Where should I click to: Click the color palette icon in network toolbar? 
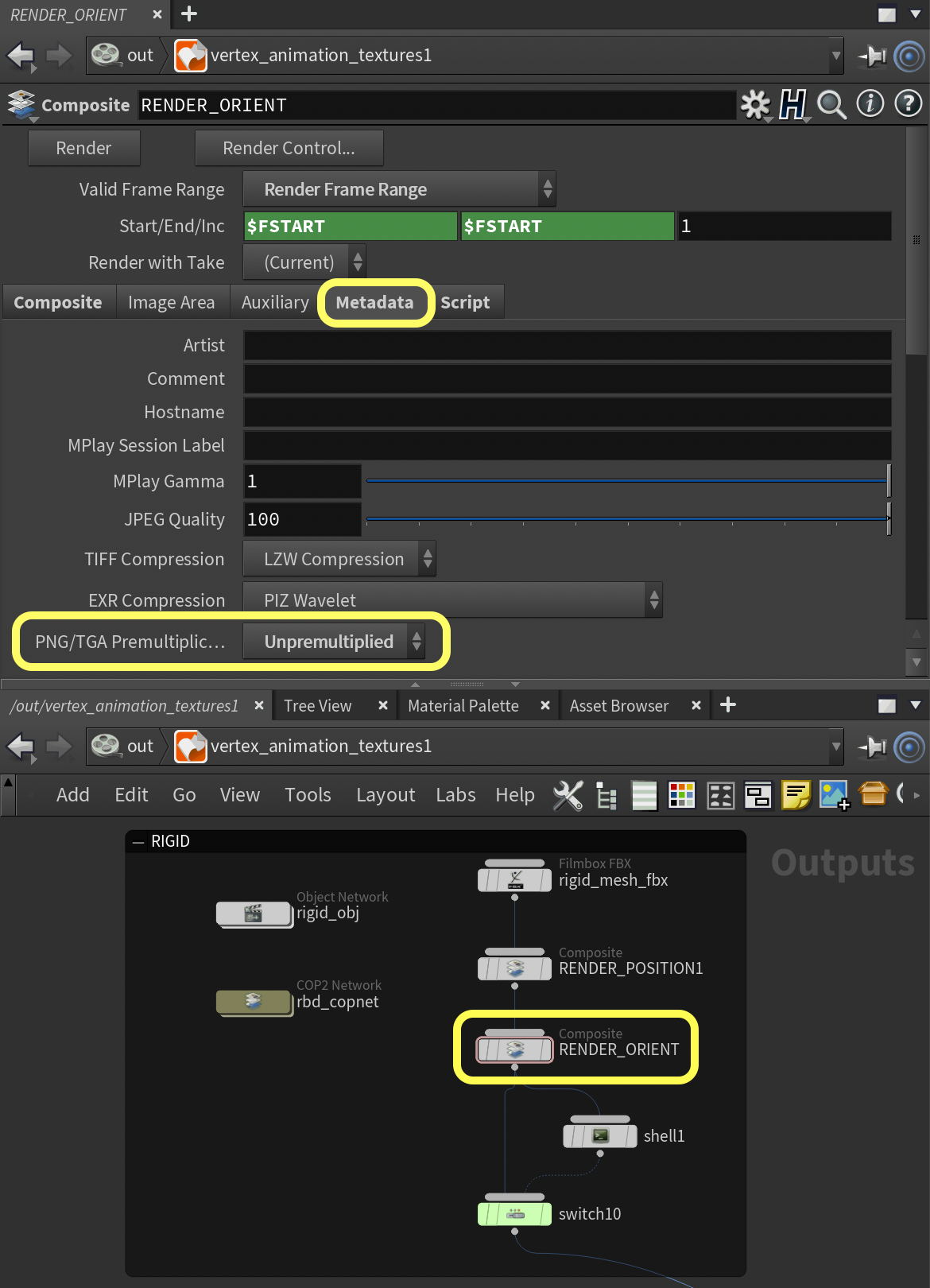coord(681,794)
